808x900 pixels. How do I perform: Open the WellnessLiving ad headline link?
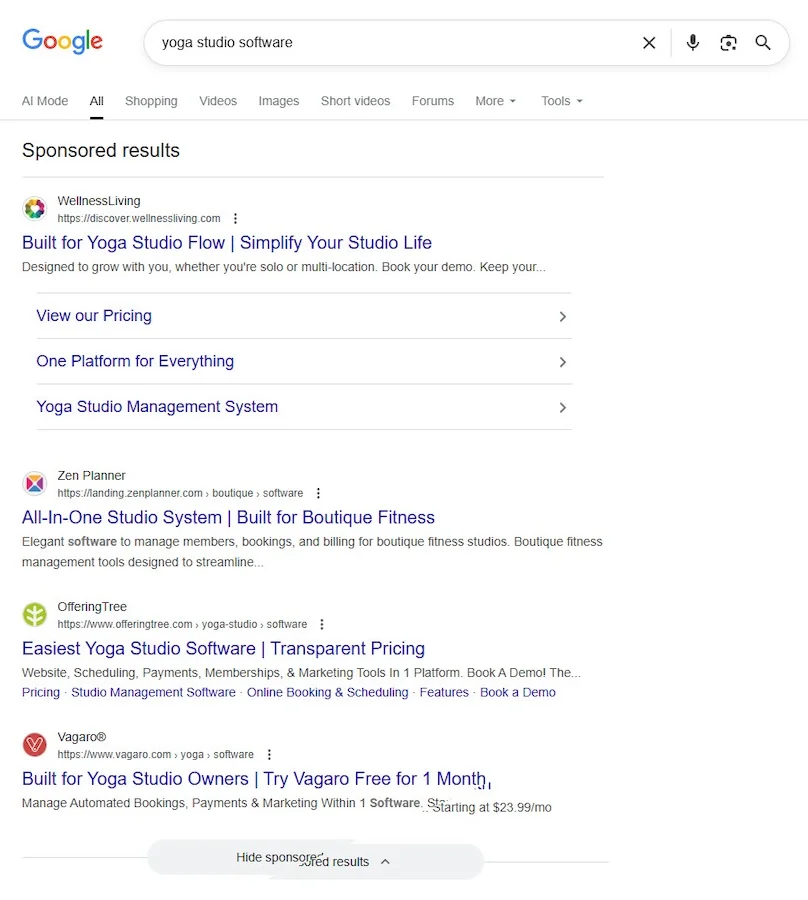point(230,243)
